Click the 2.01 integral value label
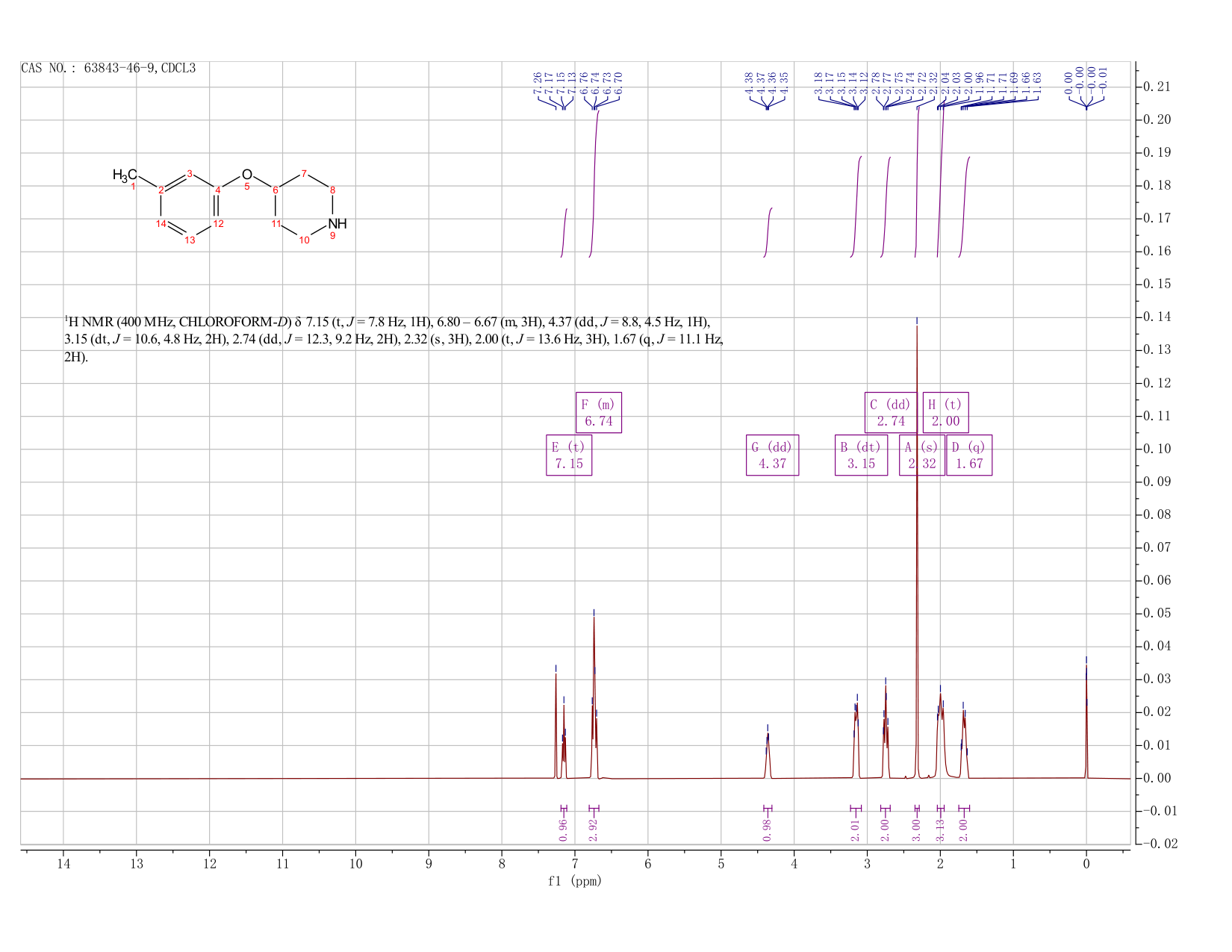The width and height of the screenshot is (1232, 952). coord(856,830)
